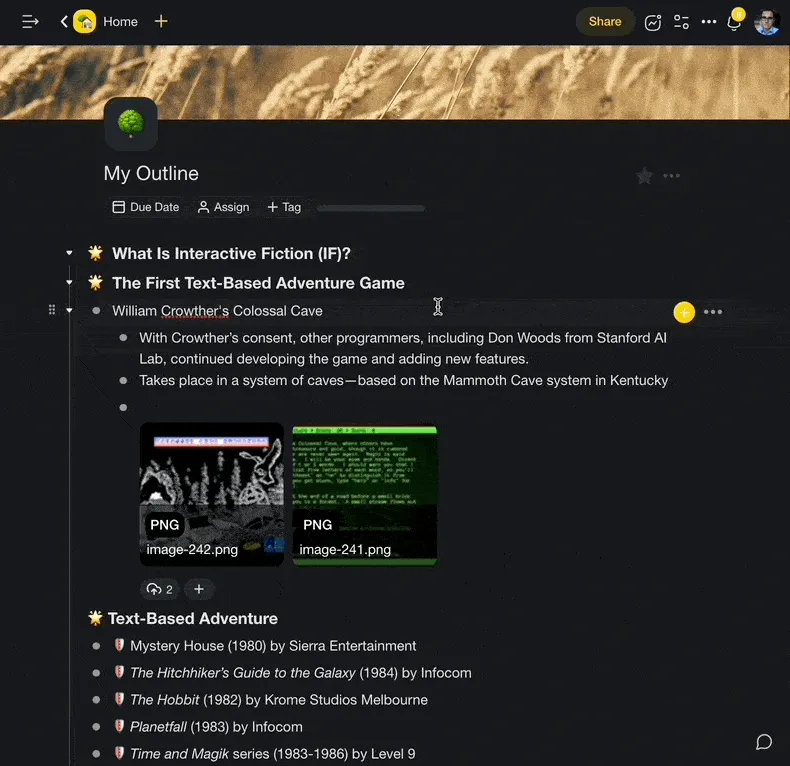790x766 pixels.
Task: Open page options dots beside the star
Action: (672, 176)
